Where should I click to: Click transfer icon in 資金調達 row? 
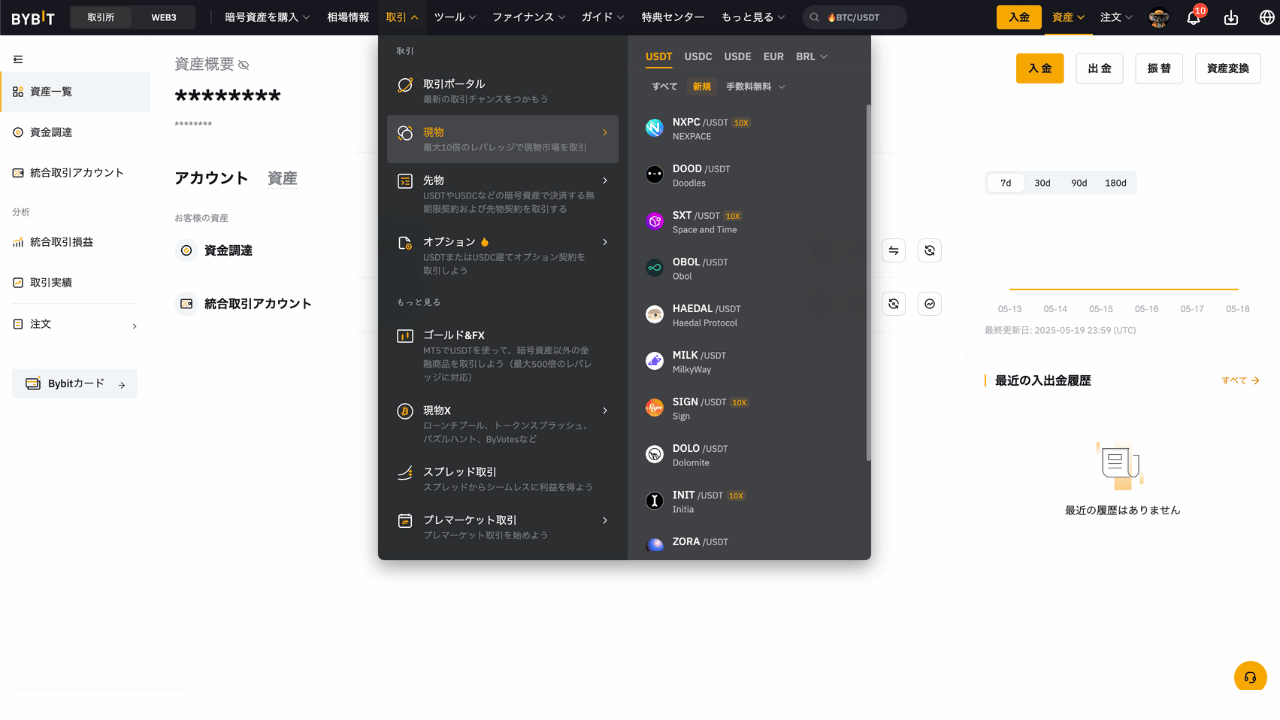894,250
